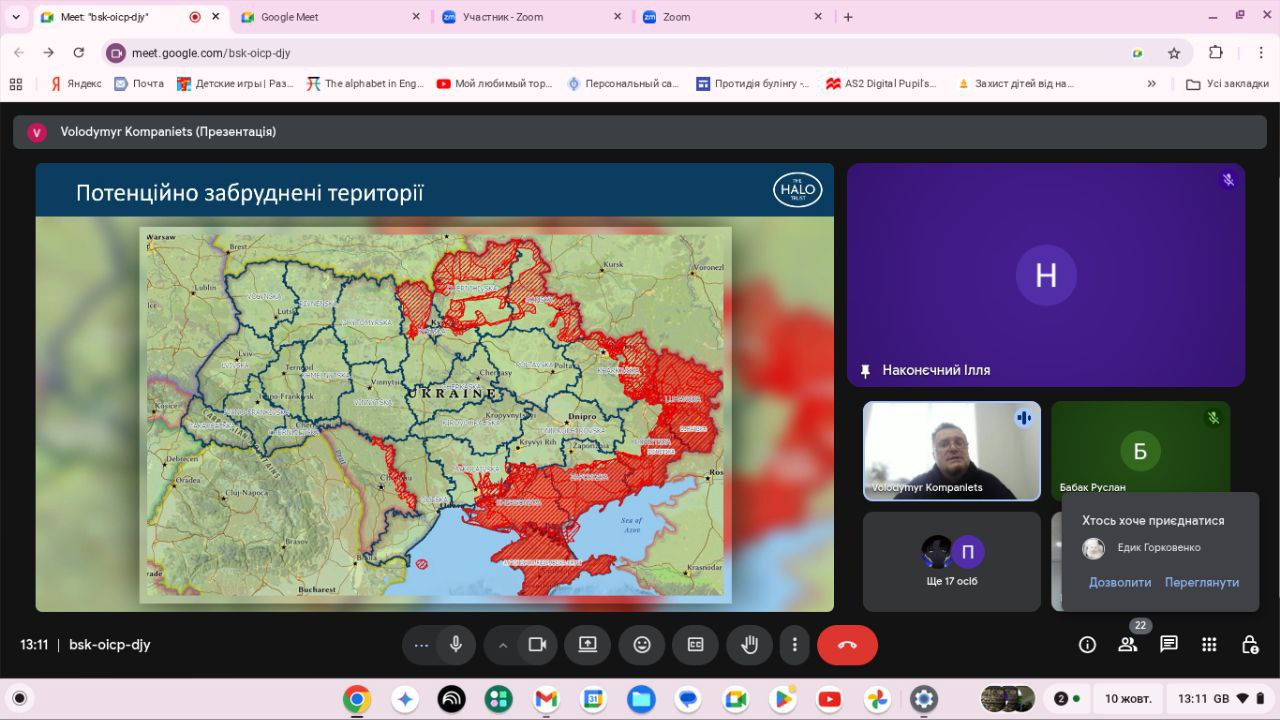Open more options three-dot menu
Image resolution: width=1280 pixels, height=720 pixels.
click(x=795, y=645)
